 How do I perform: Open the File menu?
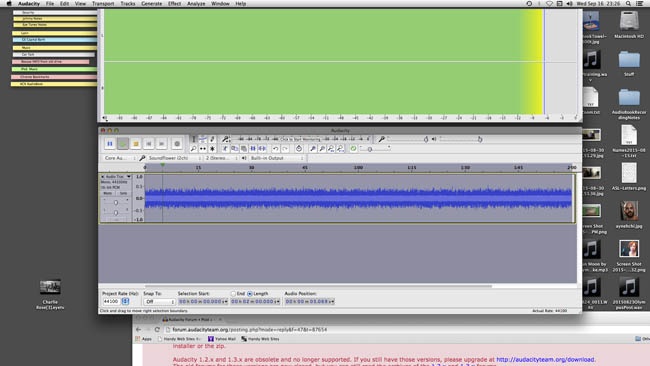coord(50,4)
